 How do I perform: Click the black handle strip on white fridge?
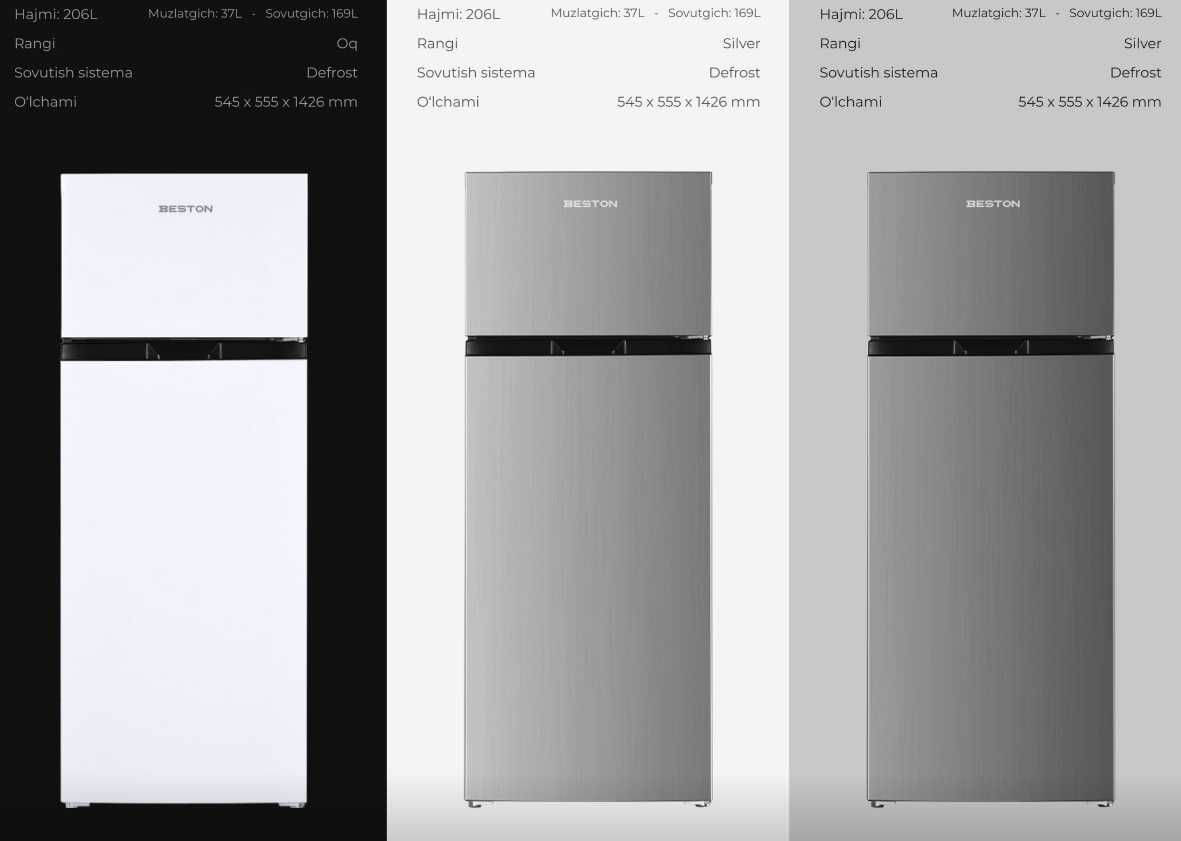point(184,349)
